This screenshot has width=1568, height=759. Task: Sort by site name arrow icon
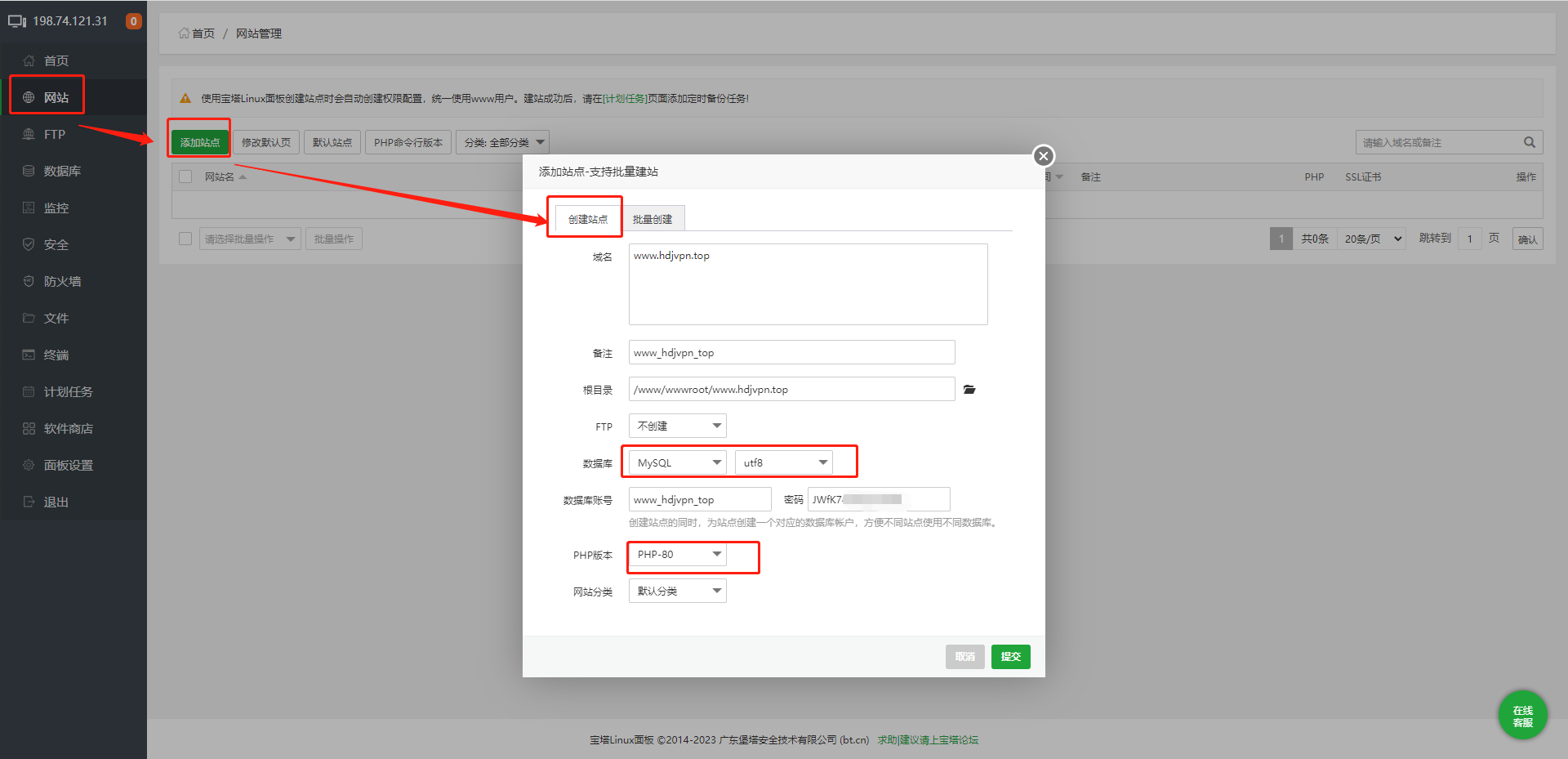tap(243, 176)
